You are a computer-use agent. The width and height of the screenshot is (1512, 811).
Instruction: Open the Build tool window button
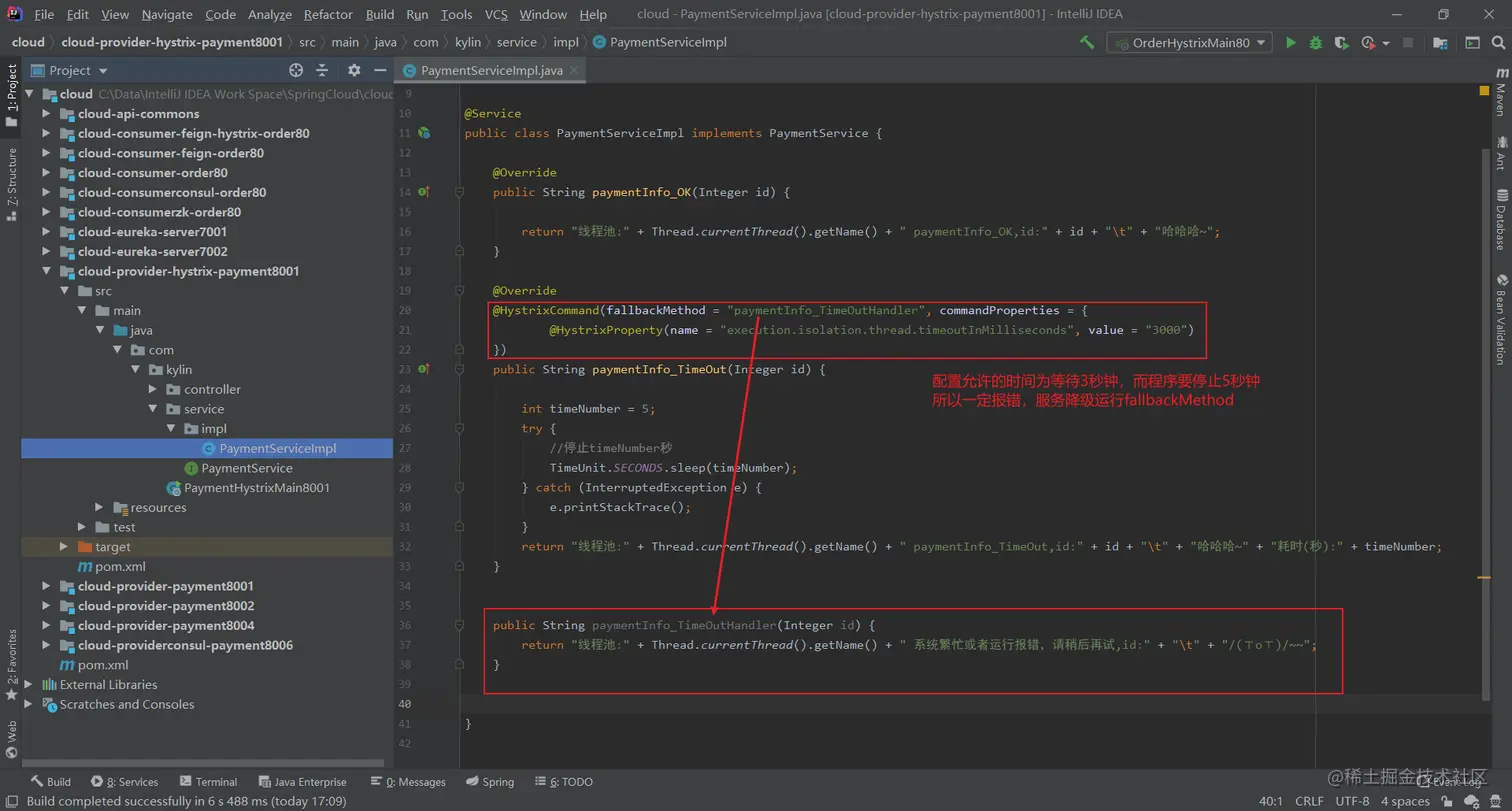coord(50,782)
